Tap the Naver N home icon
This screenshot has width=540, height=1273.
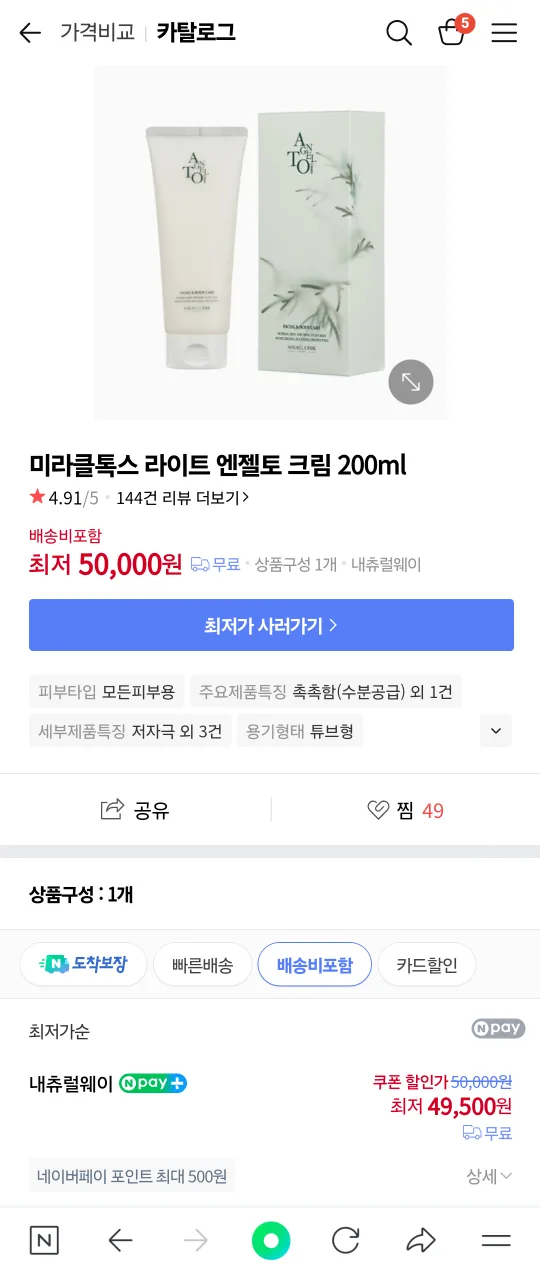[x=44, y=1241]
